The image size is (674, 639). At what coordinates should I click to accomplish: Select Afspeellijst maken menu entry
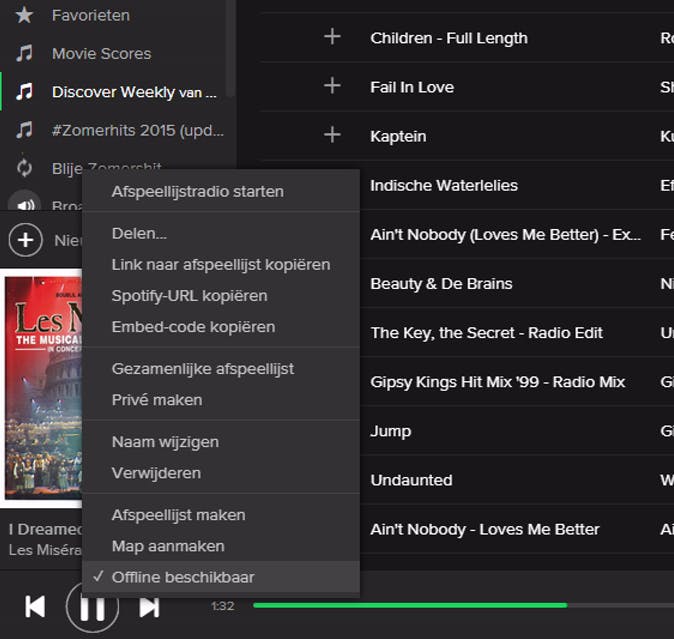[x=221, y=515]
